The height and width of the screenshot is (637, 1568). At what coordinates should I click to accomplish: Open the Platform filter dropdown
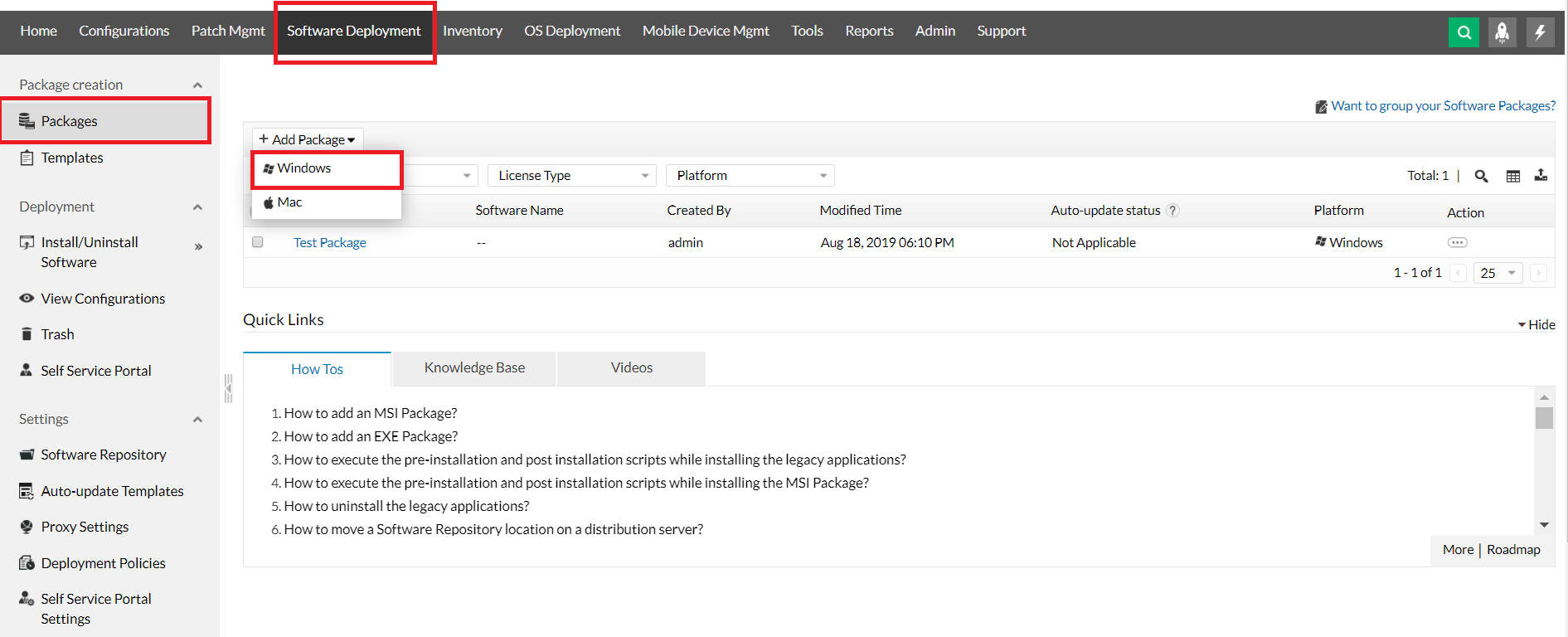[750, 176]
